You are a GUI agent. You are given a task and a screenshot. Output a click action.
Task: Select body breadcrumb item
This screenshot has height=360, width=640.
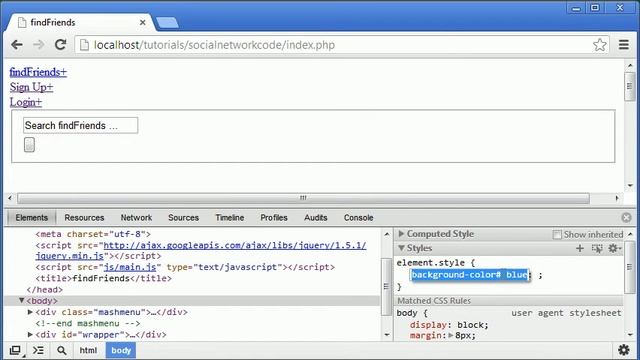121,351
